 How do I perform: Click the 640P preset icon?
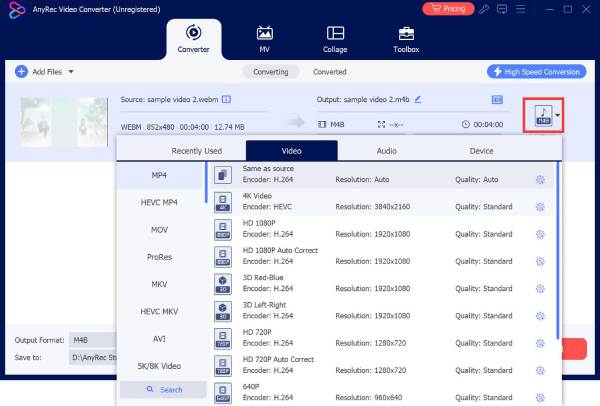pyautogui.click(x=223, y=393)
